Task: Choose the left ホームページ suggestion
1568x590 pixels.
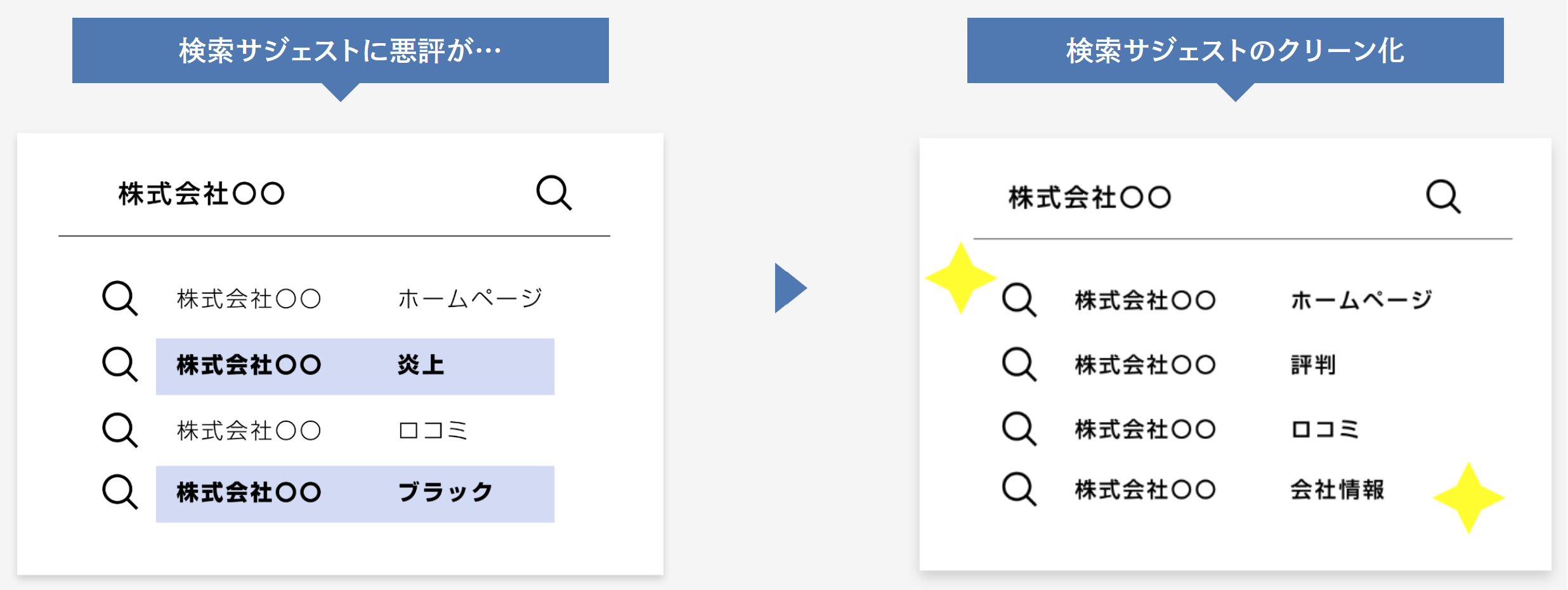Action: point(360,298)
